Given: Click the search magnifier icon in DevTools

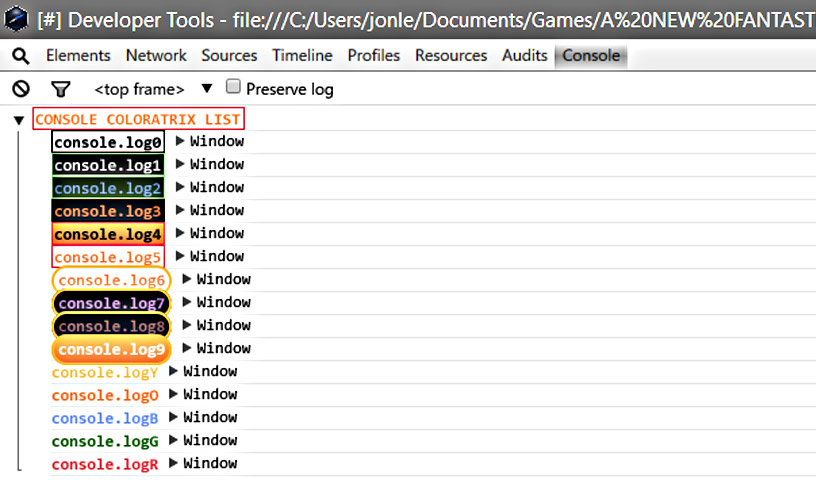Looking at the screenshot, I should 20,56.
